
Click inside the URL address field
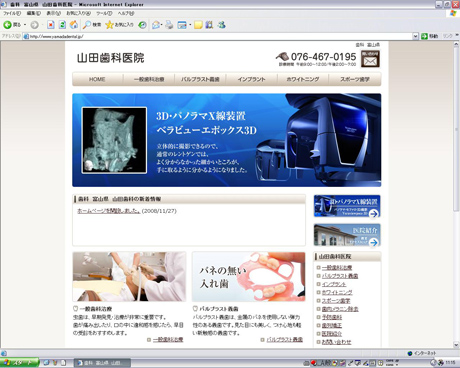pos(220,36)
